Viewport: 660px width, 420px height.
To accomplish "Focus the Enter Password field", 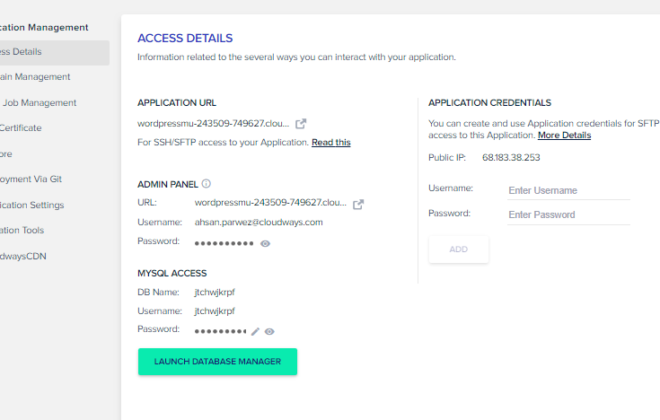I will (x=569, y=215).
